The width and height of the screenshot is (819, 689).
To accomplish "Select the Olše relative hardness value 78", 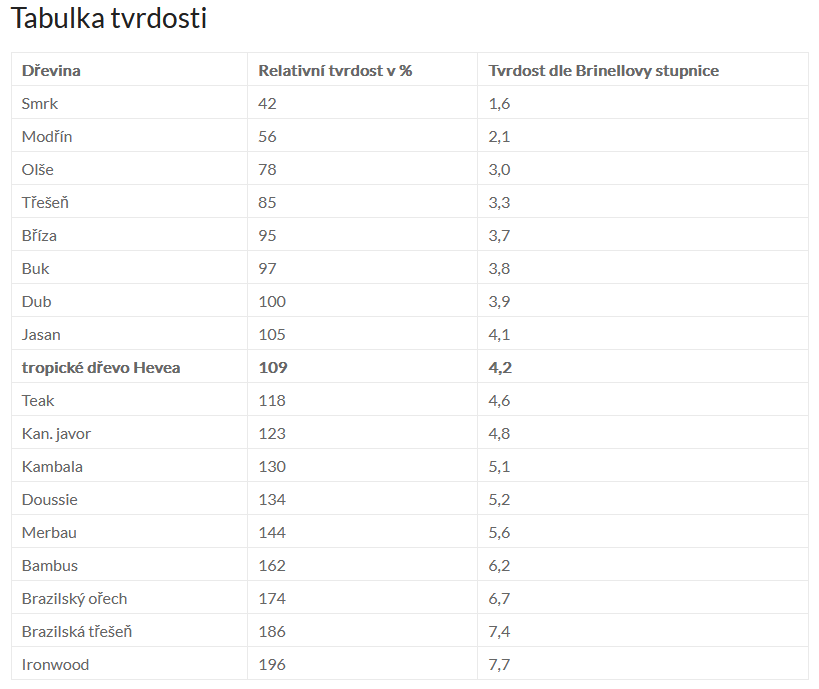I will tap(267, 169).
